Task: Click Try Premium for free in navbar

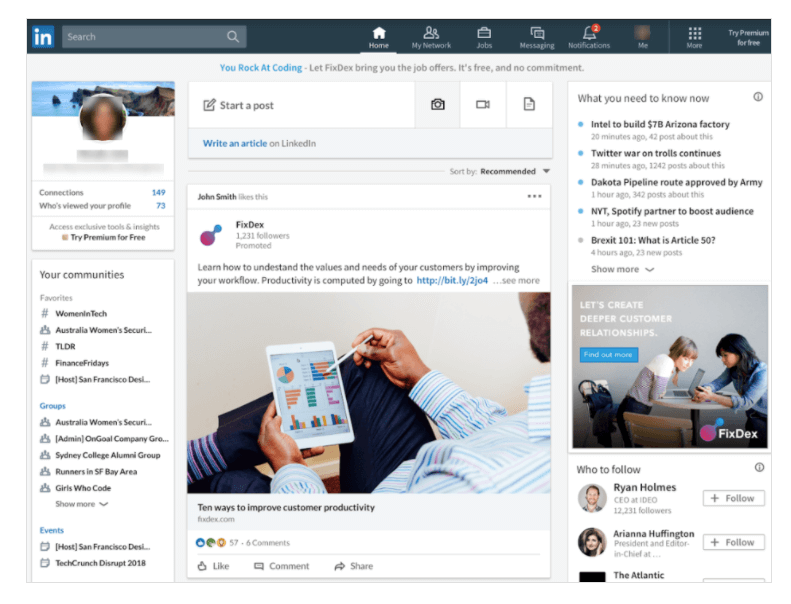Action: click(748, 38)
